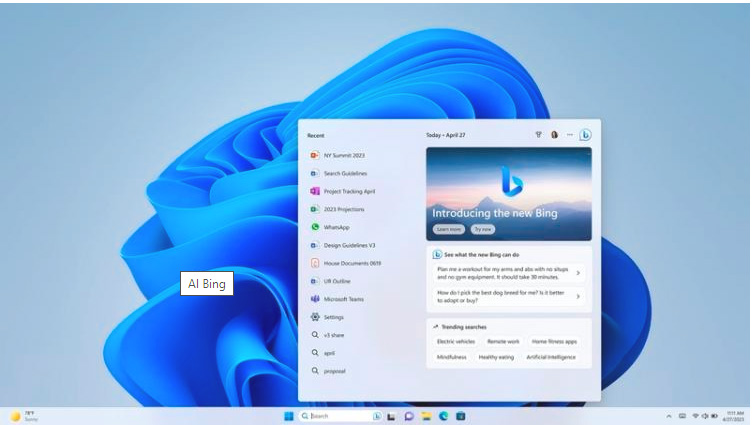Image resolution: width=753 pixels, height=425 pixels.
Task: Open the 2023 Projections Excel icon
Action: [x=315, y=209]
